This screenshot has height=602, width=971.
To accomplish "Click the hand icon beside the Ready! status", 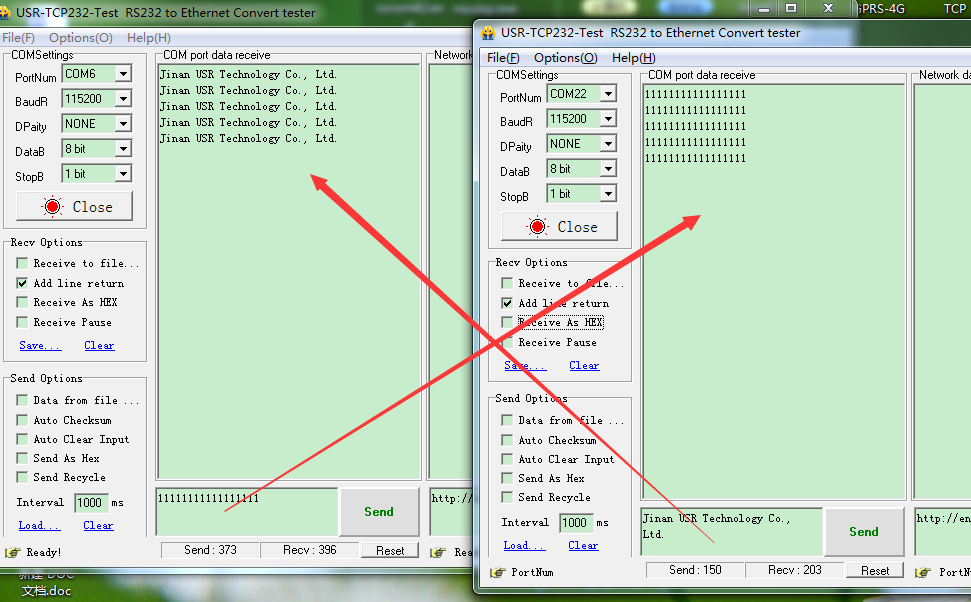I will pos(13,552).
